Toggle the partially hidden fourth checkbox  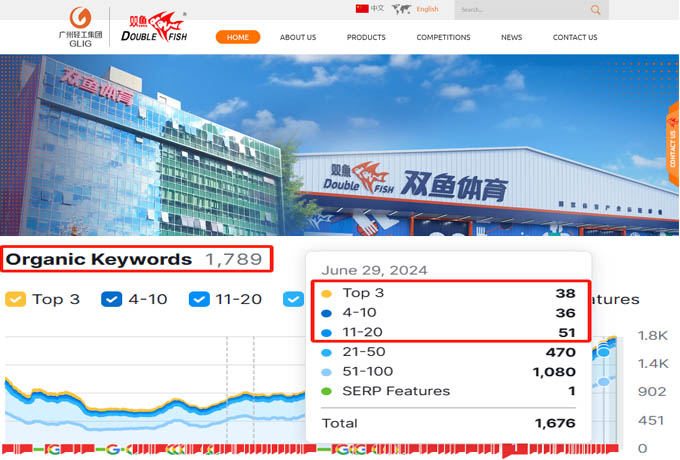(294, 299)
